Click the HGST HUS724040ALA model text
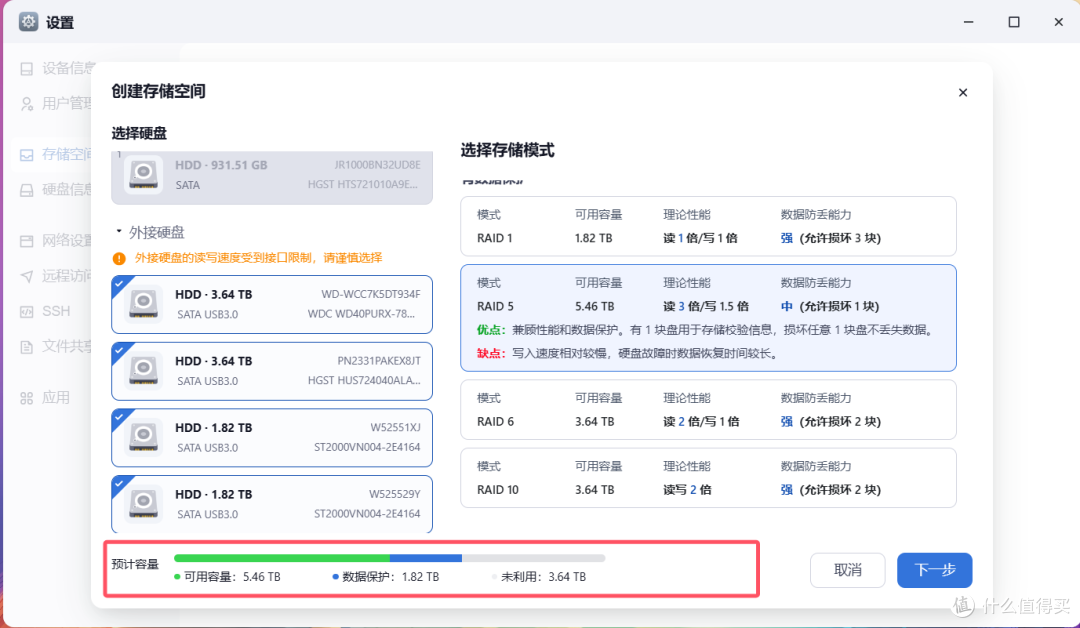1080x628 pixels. (364, 381)
